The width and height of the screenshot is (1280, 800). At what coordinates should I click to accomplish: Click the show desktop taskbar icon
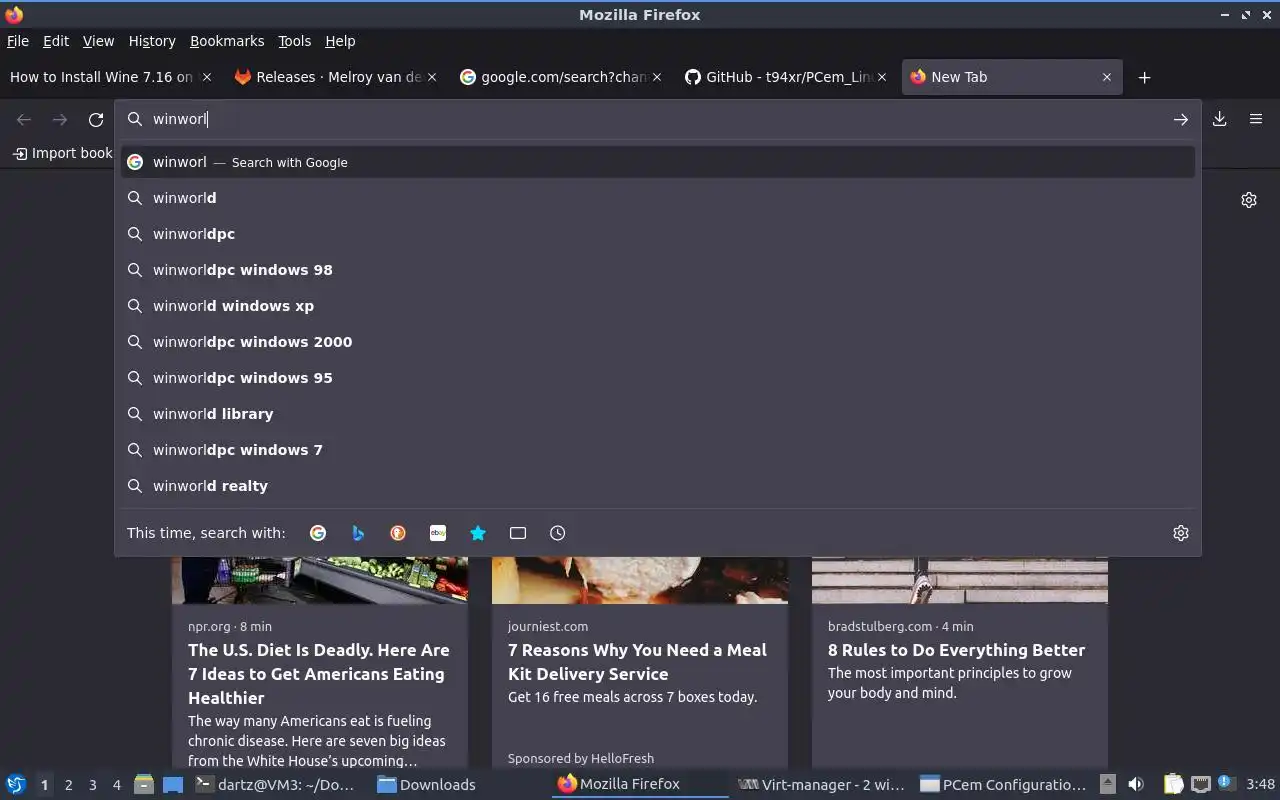(x=173, y=784)
